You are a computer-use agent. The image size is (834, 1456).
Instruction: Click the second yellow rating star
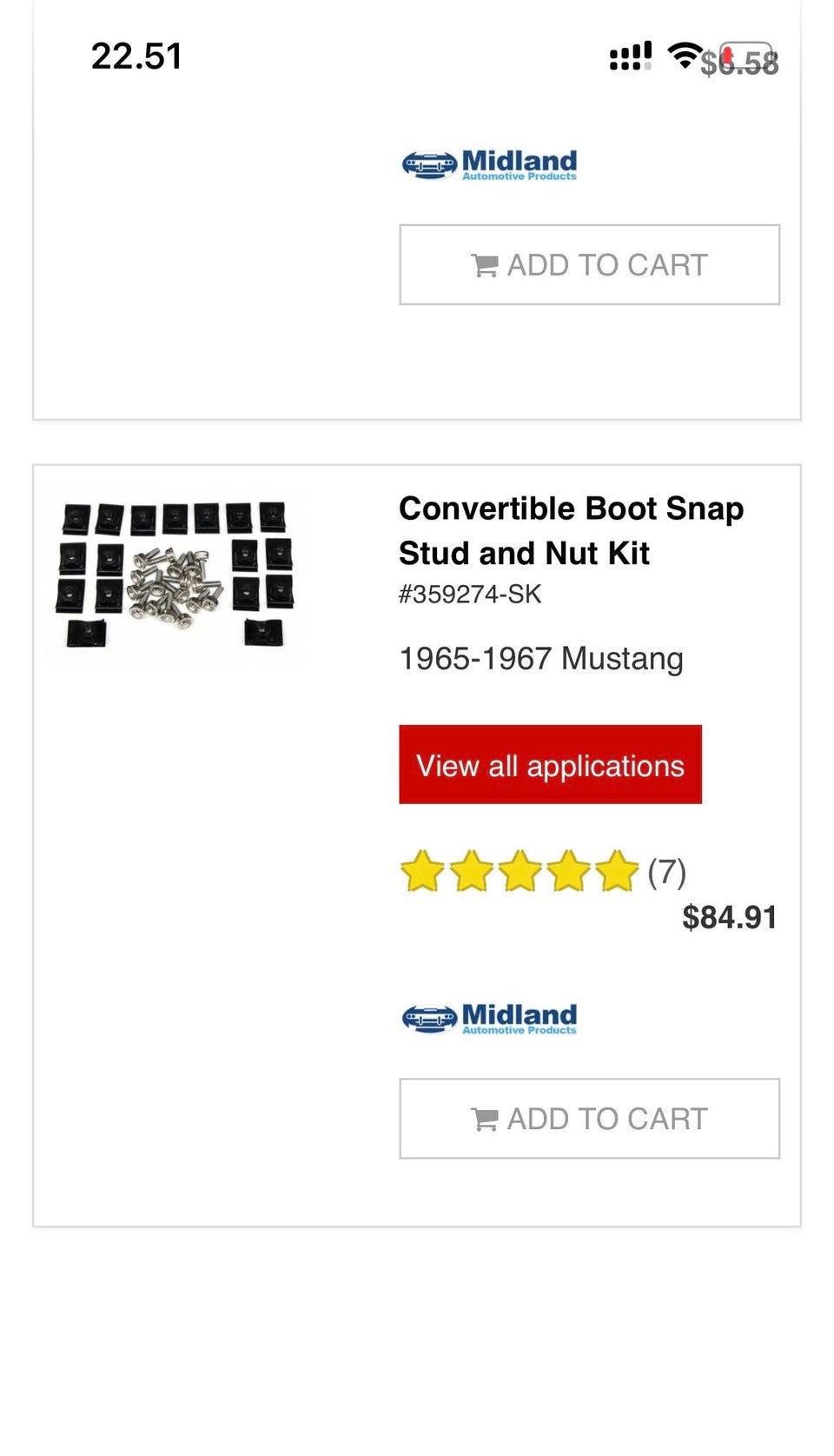click(471, 871)
